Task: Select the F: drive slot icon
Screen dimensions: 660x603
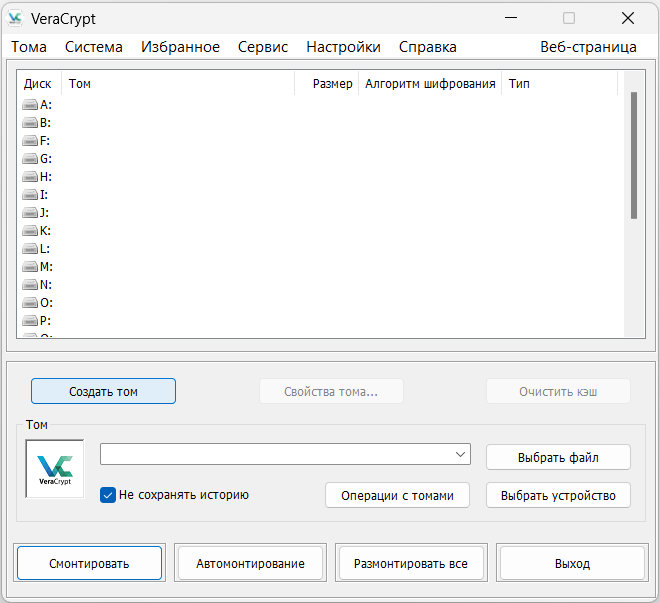Action: [x=30, y=141]
